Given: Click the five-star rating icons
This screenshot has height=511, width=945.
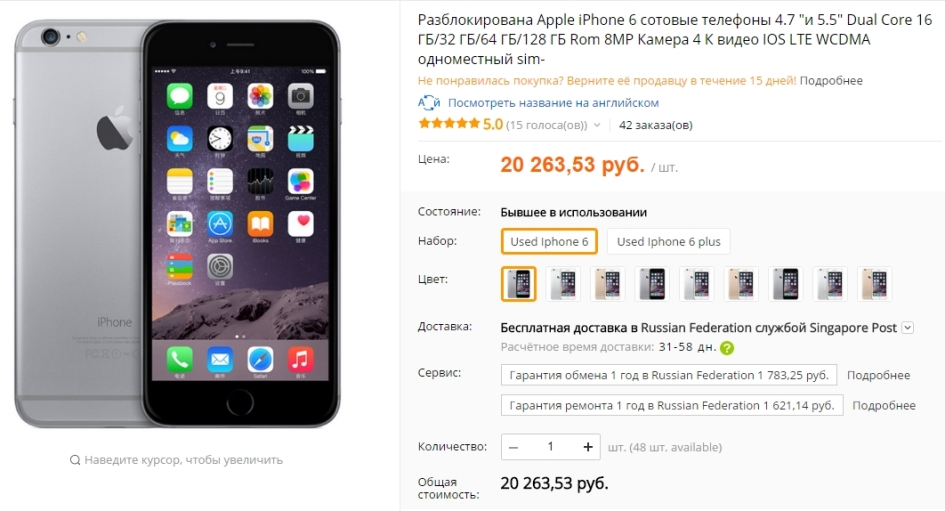Looking at the screenshot, I should pyautogui.click(x=449, y=124).
